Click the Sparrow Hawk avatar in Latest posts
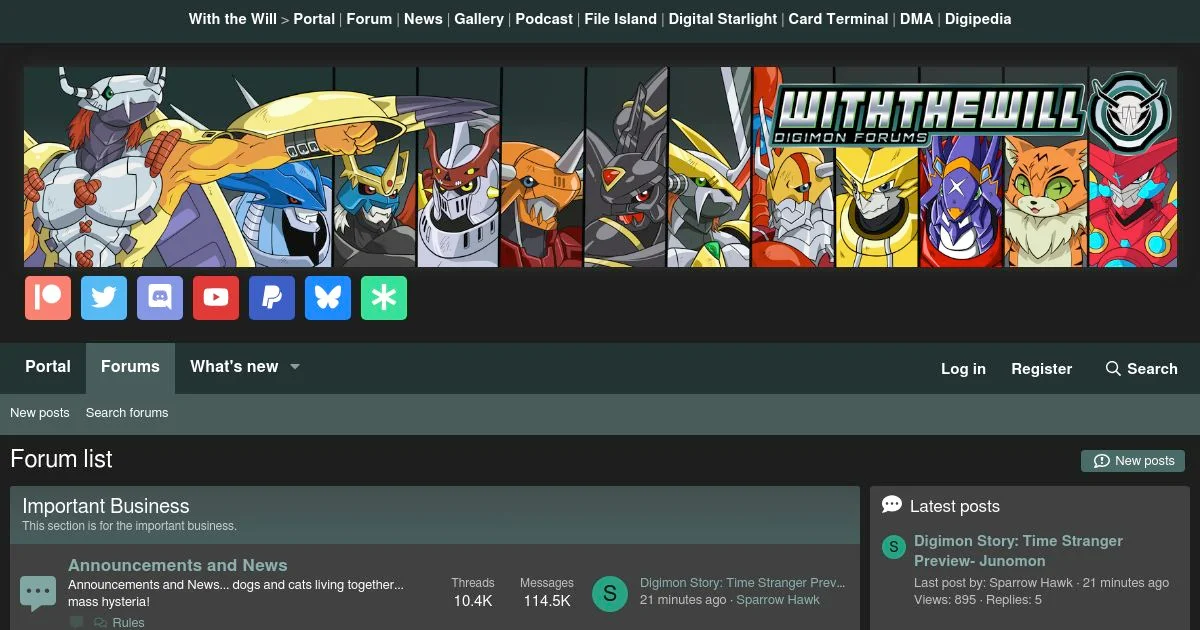The width and height of the screenshot is (1200, 630). click(893, 547)
